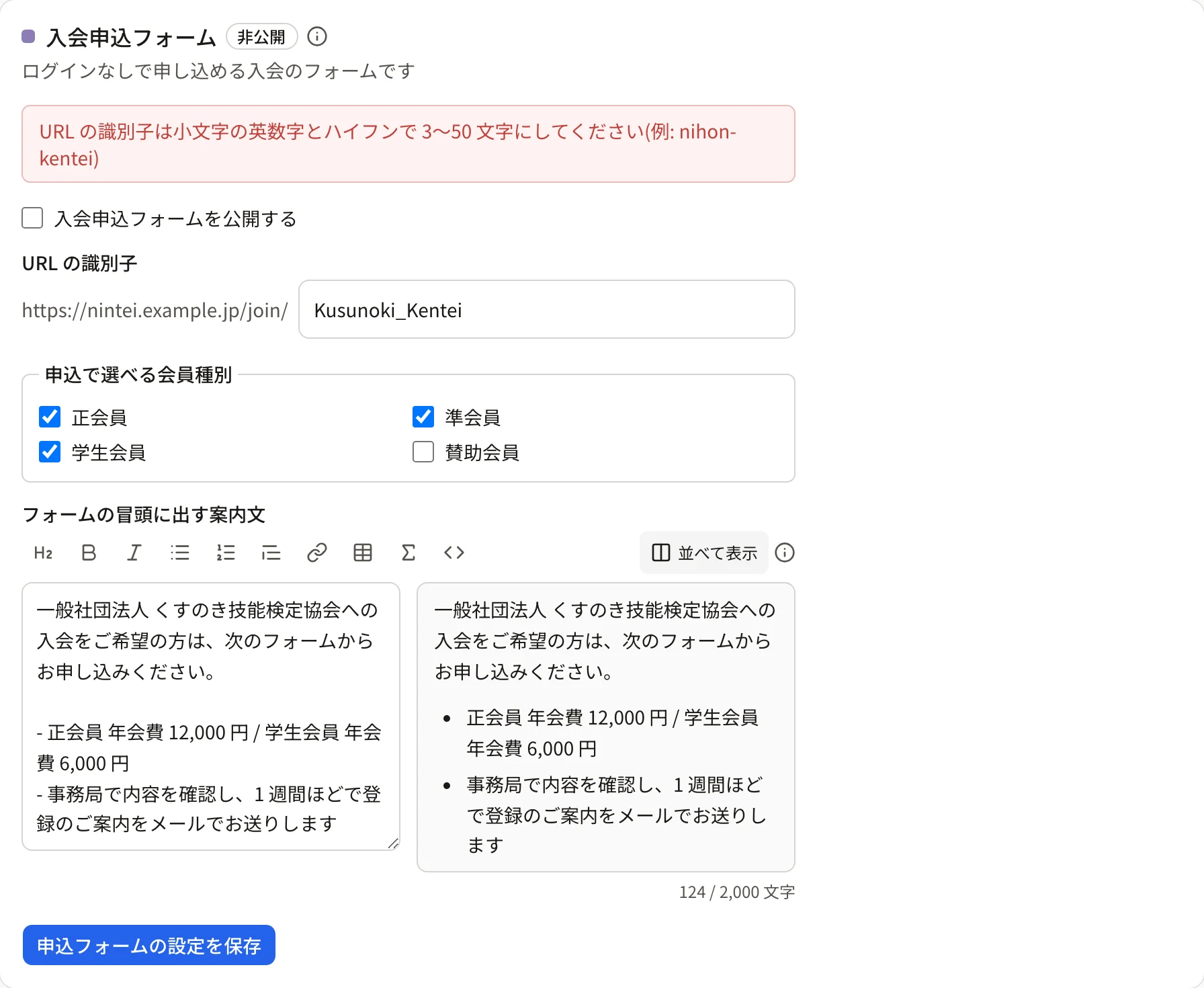Uncheck the 学生会員 checkbox
1204x988 pixels.
(50, 452)
